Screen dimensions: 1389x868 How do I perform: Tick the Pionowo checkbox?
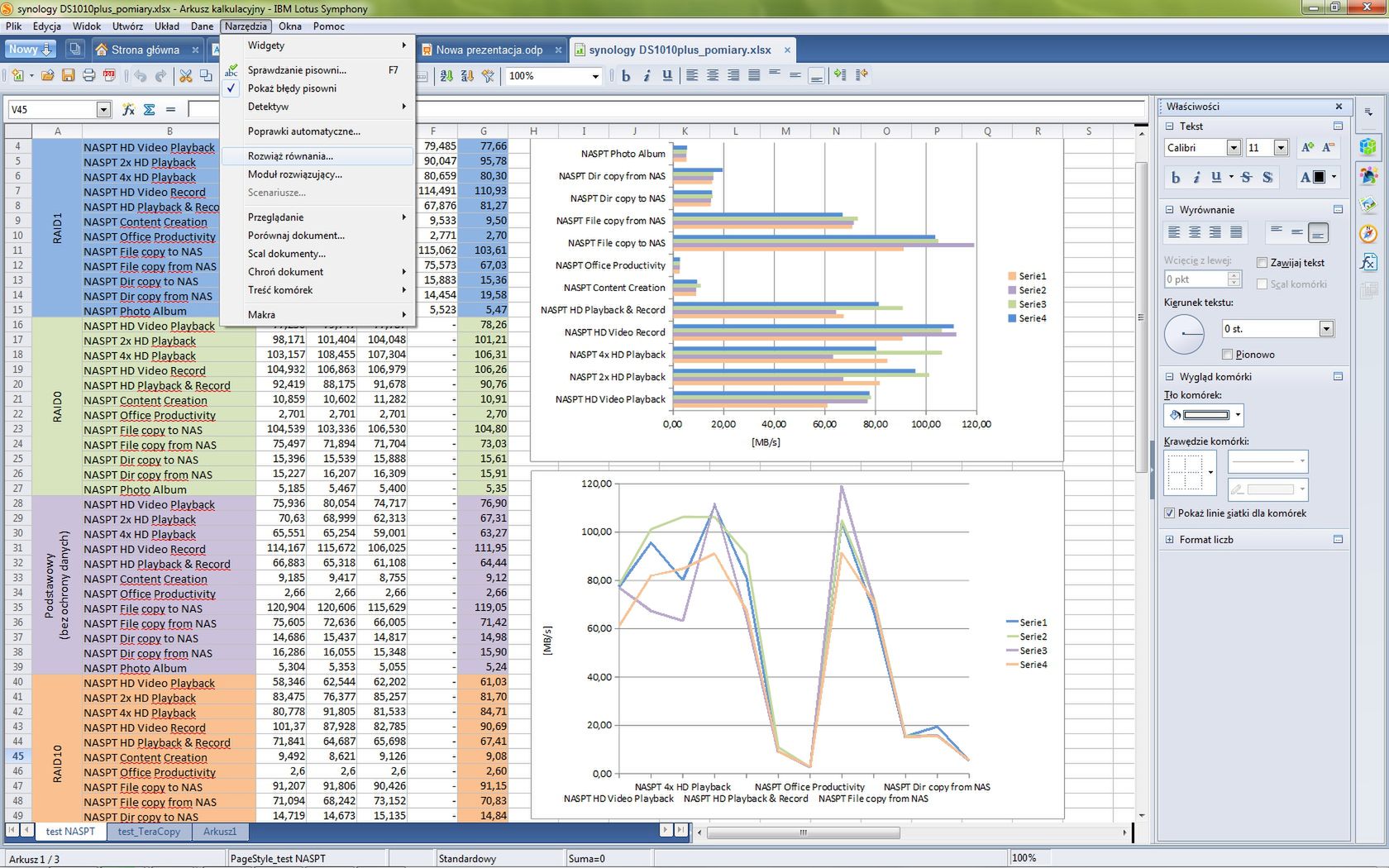point(1227,355)
